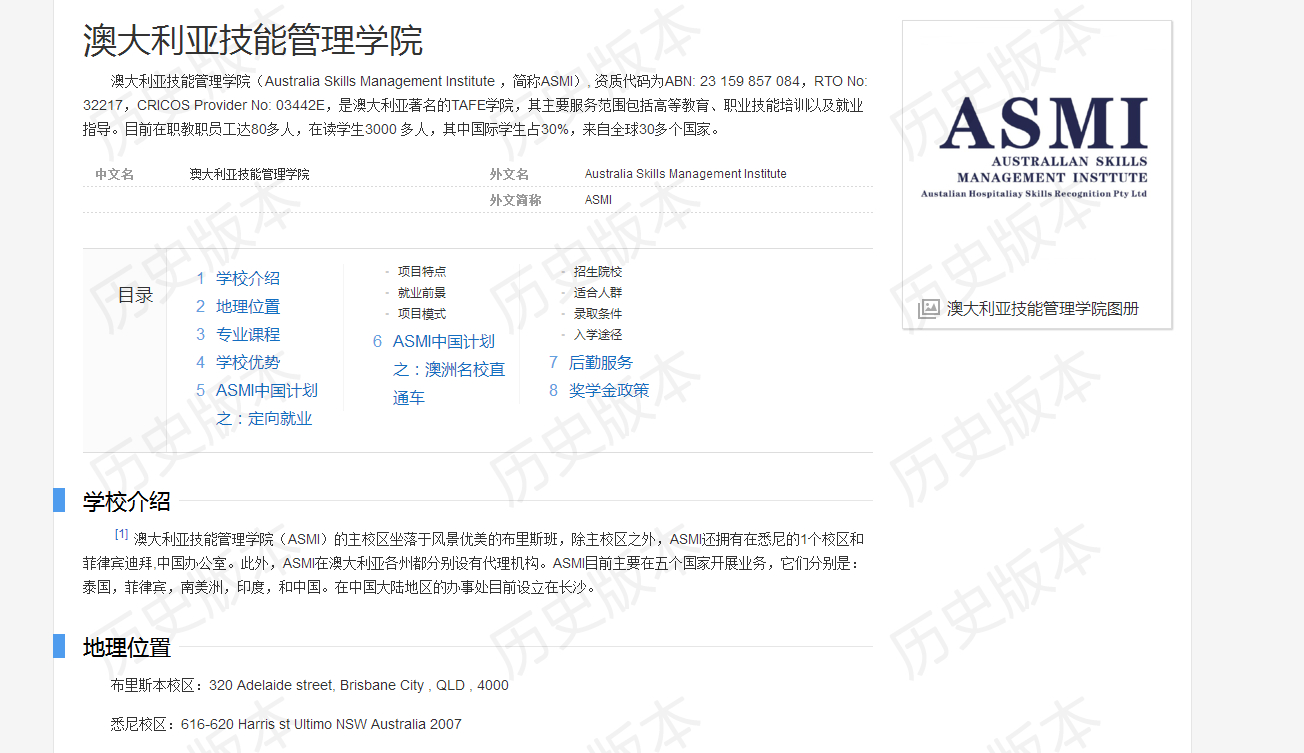Click the [1] reference superscript
Screen dimensions: 1304x753
click(121, 534)
